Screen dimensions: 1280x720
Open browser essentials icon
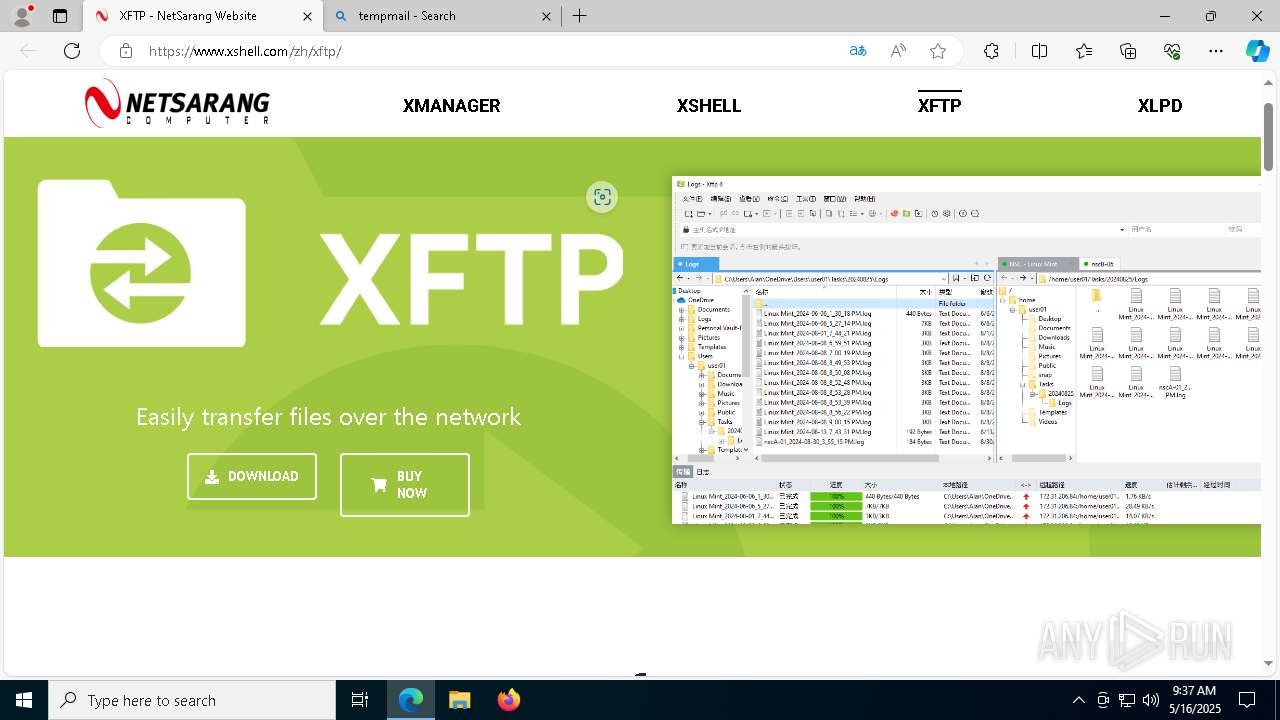(x=1172, y=51)
